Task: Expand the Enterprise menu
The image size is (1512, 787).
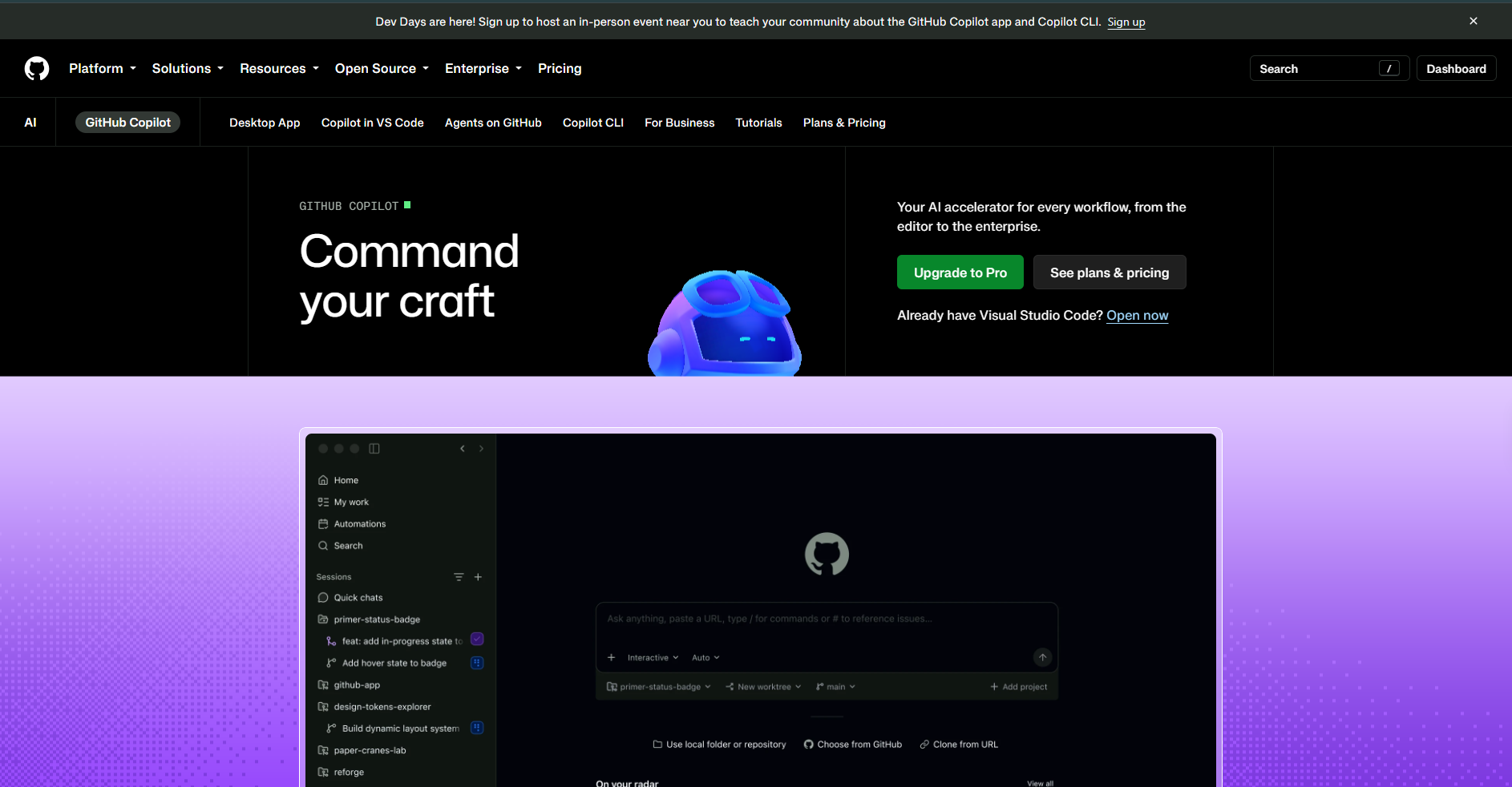Action: tap(483, 69)
